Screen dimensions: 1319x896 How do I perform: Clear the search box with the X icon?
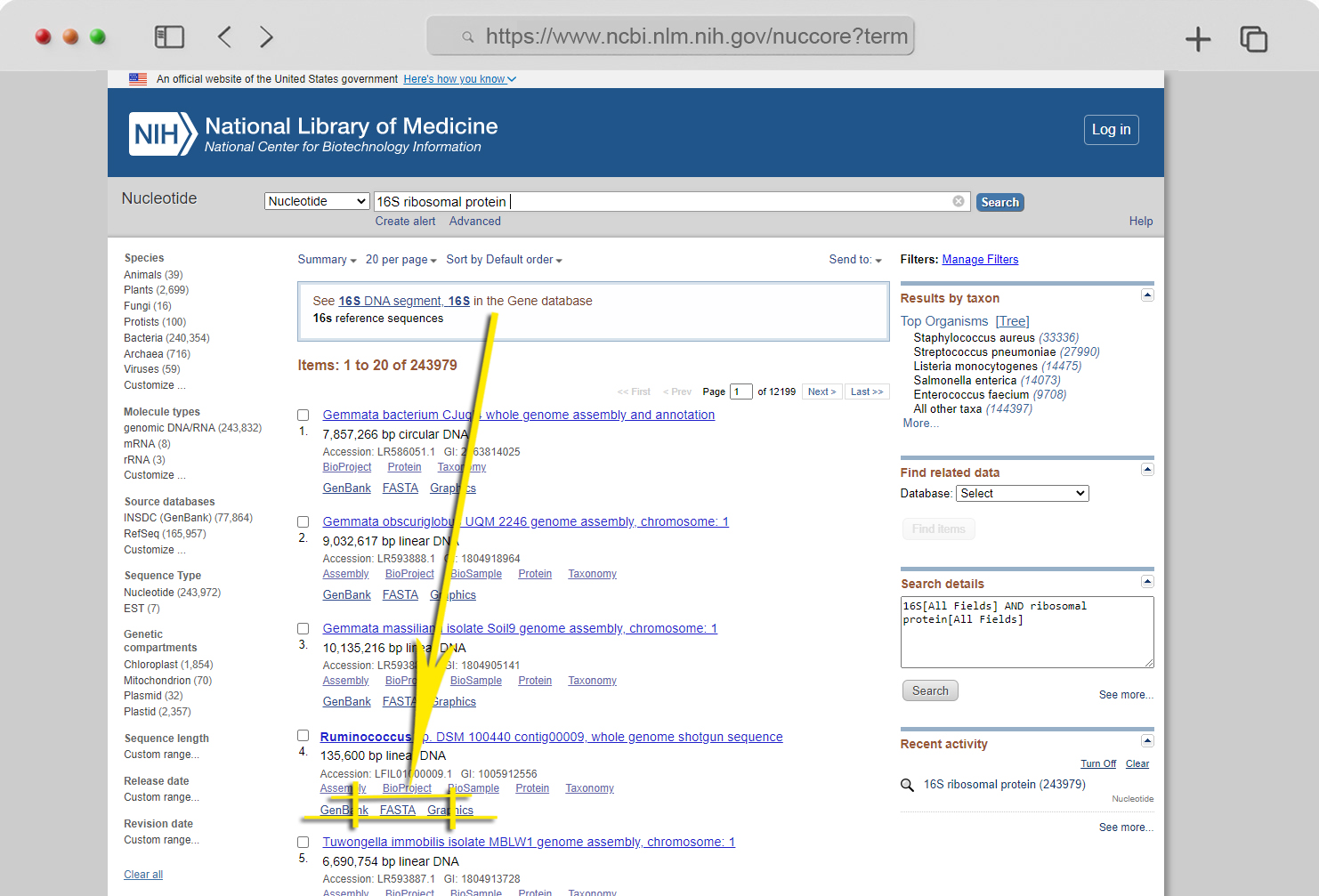[959, 201]
